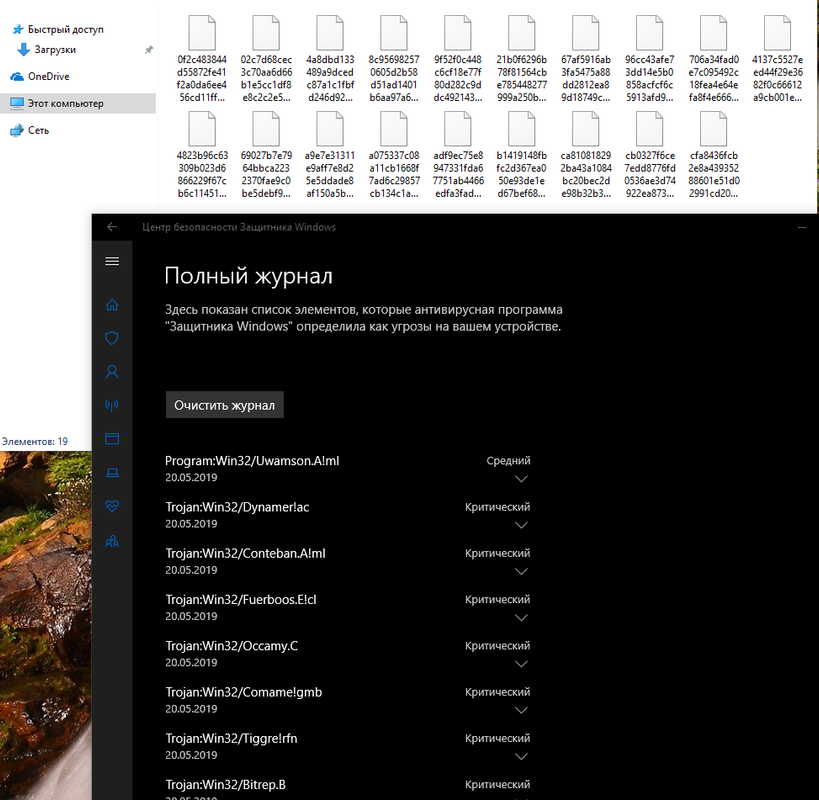Select file adf9ec75e8947331fda6 in Explorer
The image size is (819, 800).
tap(458, 155)
